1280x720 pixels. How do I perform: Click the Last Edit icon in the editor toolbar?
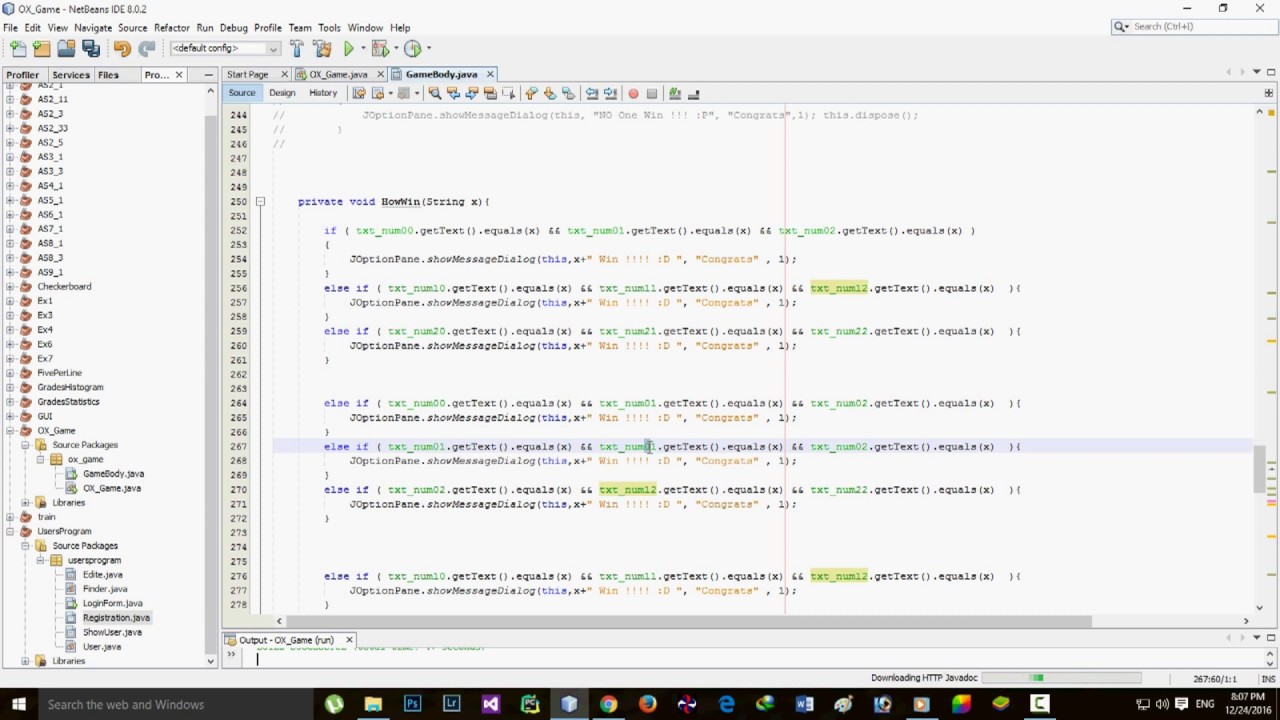(x=359, y=93)
